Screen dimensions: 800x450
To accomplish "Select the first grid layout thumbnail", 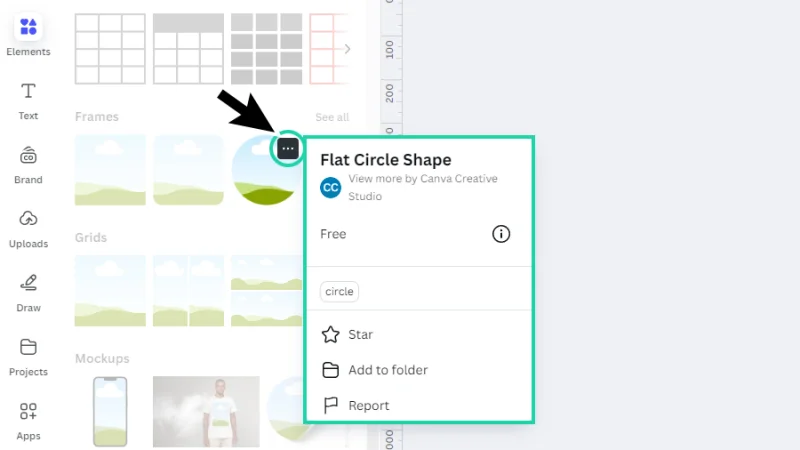I will [110, 290].
